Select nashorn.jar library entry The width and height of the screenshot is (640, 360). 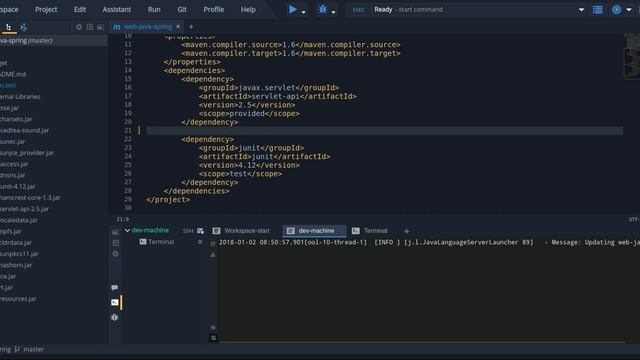coord(16,265)
